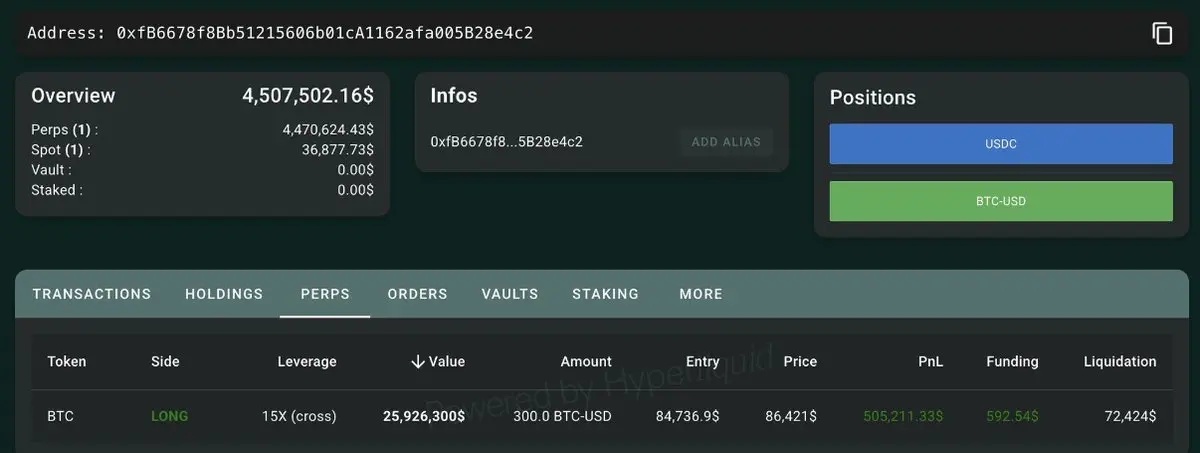The height and width of the screenshot is (453, 1200).
Task: Select the Perps tab
Action: (x=325, y=294)
